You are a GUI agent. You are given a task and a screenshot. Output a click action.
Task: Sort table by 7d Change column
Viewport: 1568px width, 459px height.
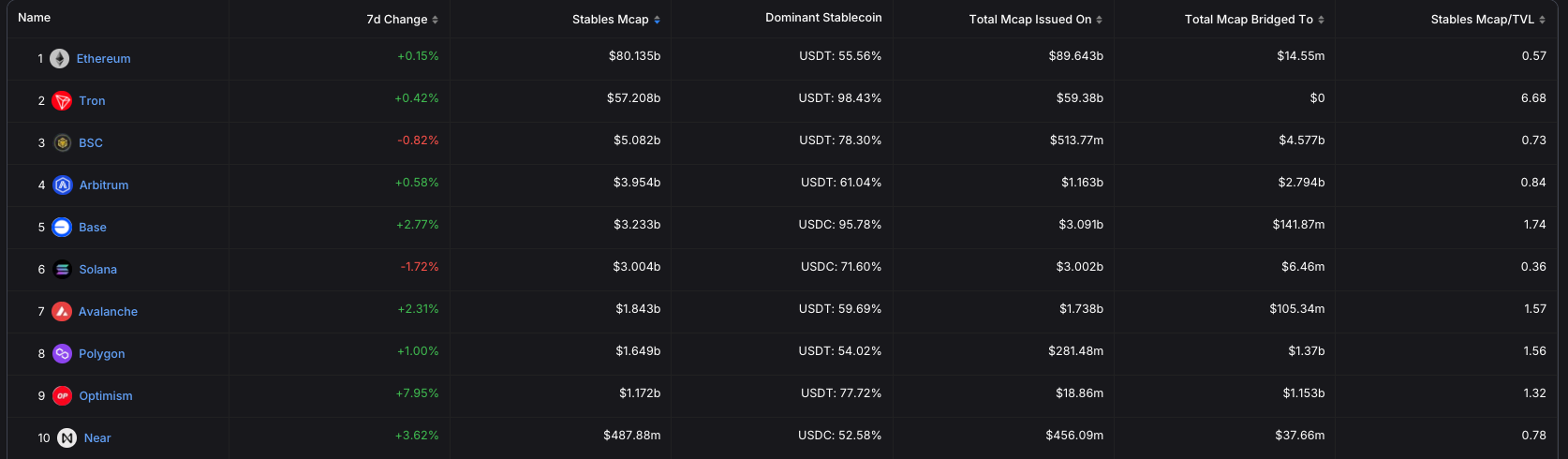pos(402,20)
